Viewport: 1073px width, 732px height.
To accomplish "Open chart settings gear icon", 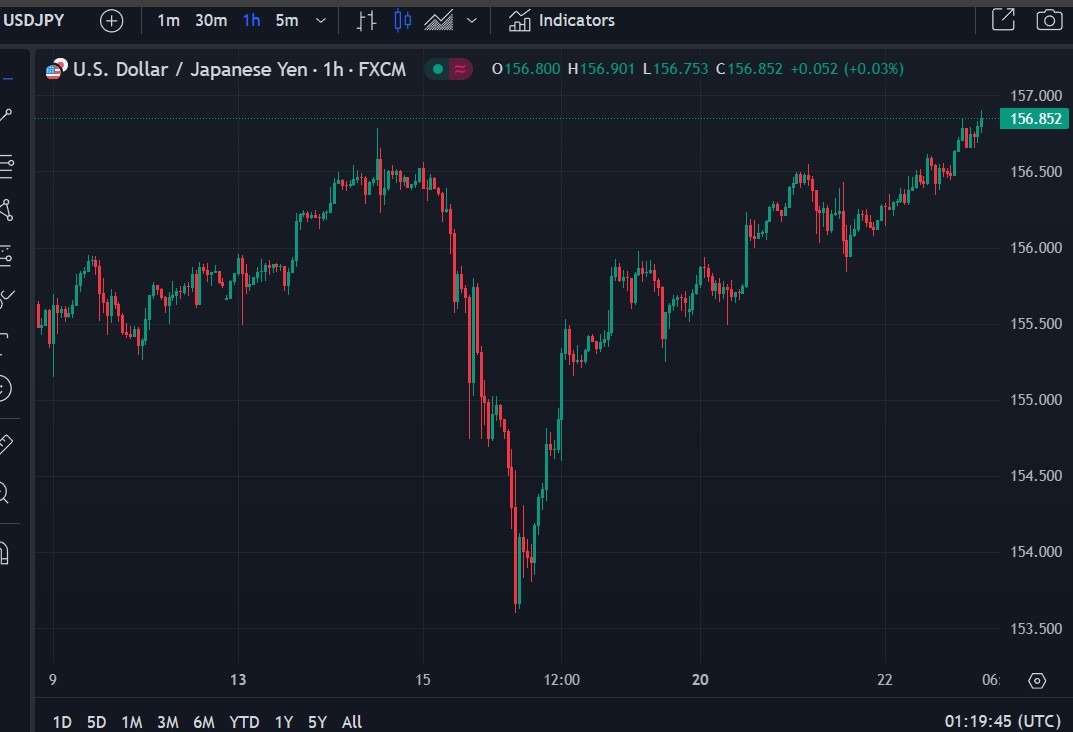I will [x=1037, y=681].
